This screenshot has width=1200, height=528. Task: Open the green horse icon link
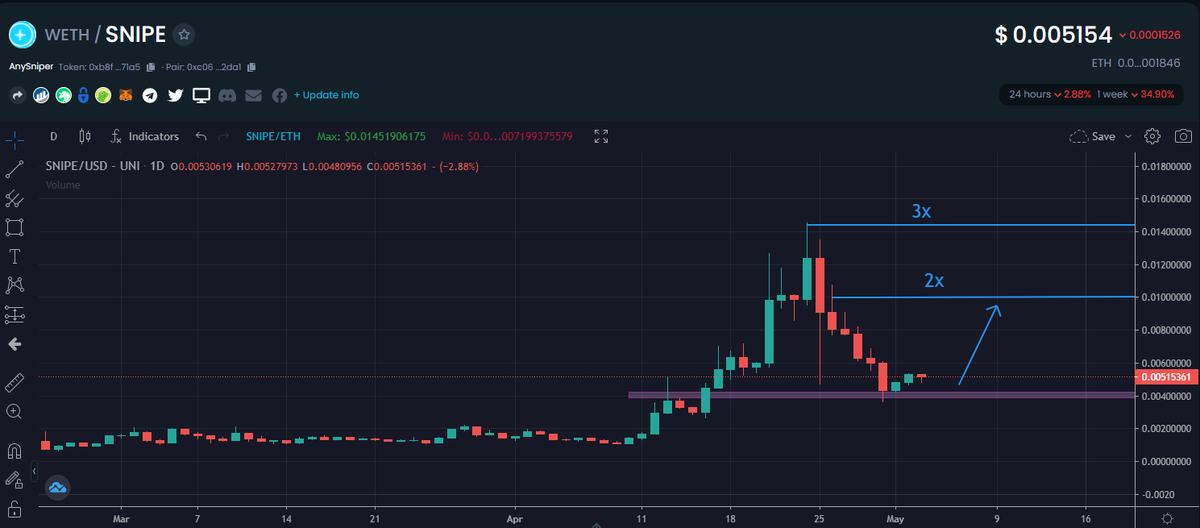(x=63, y=96)
